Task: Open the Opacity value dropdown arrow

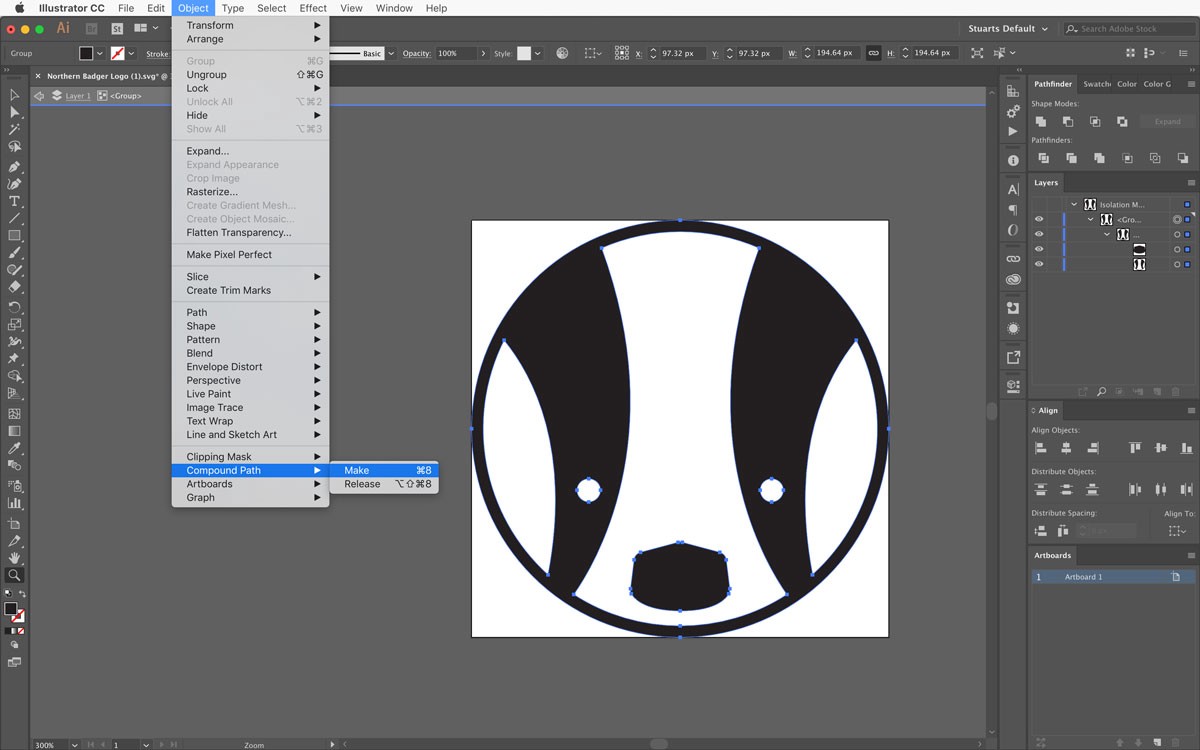Action: [484, 53]
